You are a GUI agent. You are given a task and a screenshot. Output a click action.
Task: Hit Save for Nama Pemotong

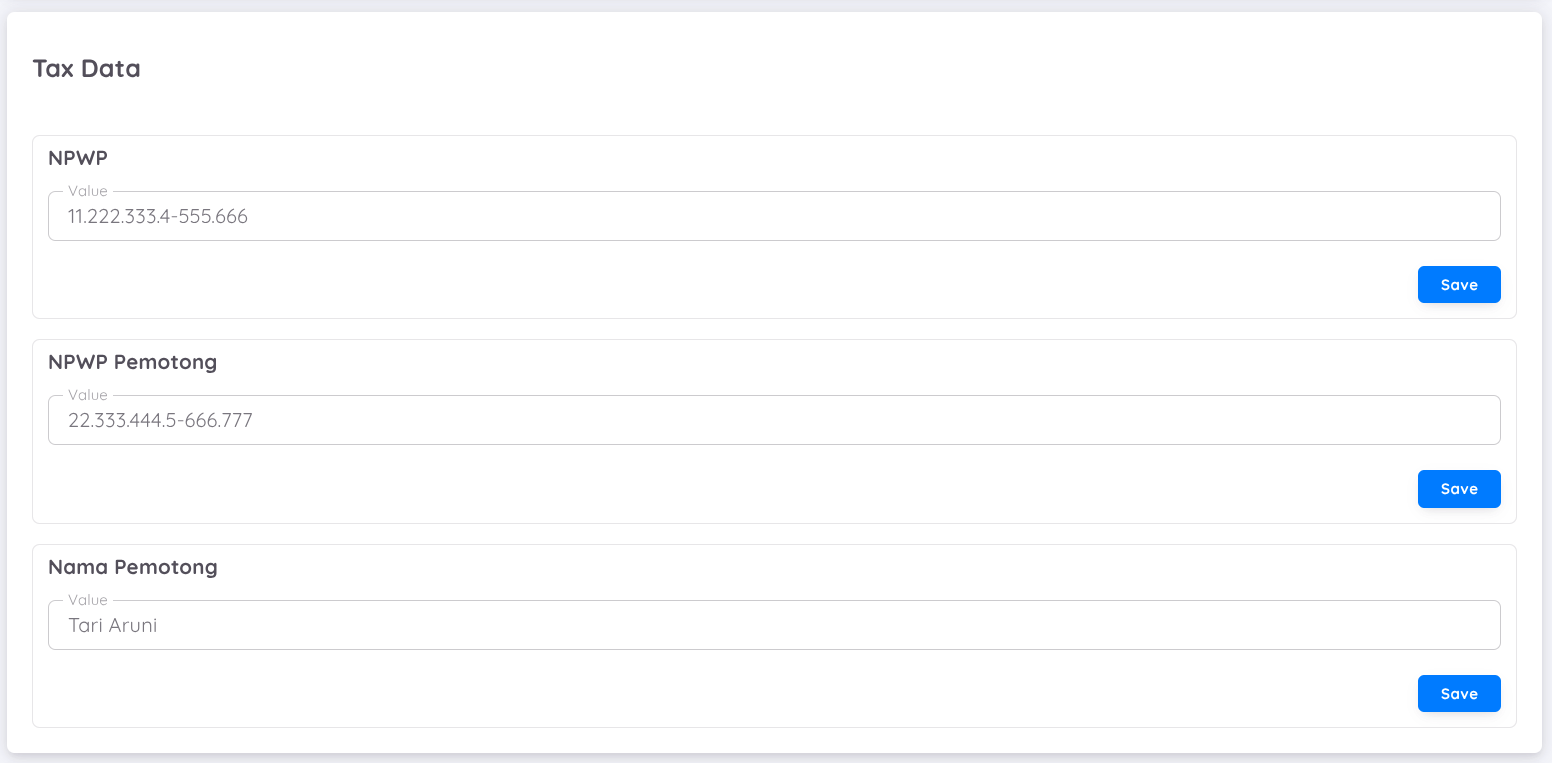point(1459,694)
